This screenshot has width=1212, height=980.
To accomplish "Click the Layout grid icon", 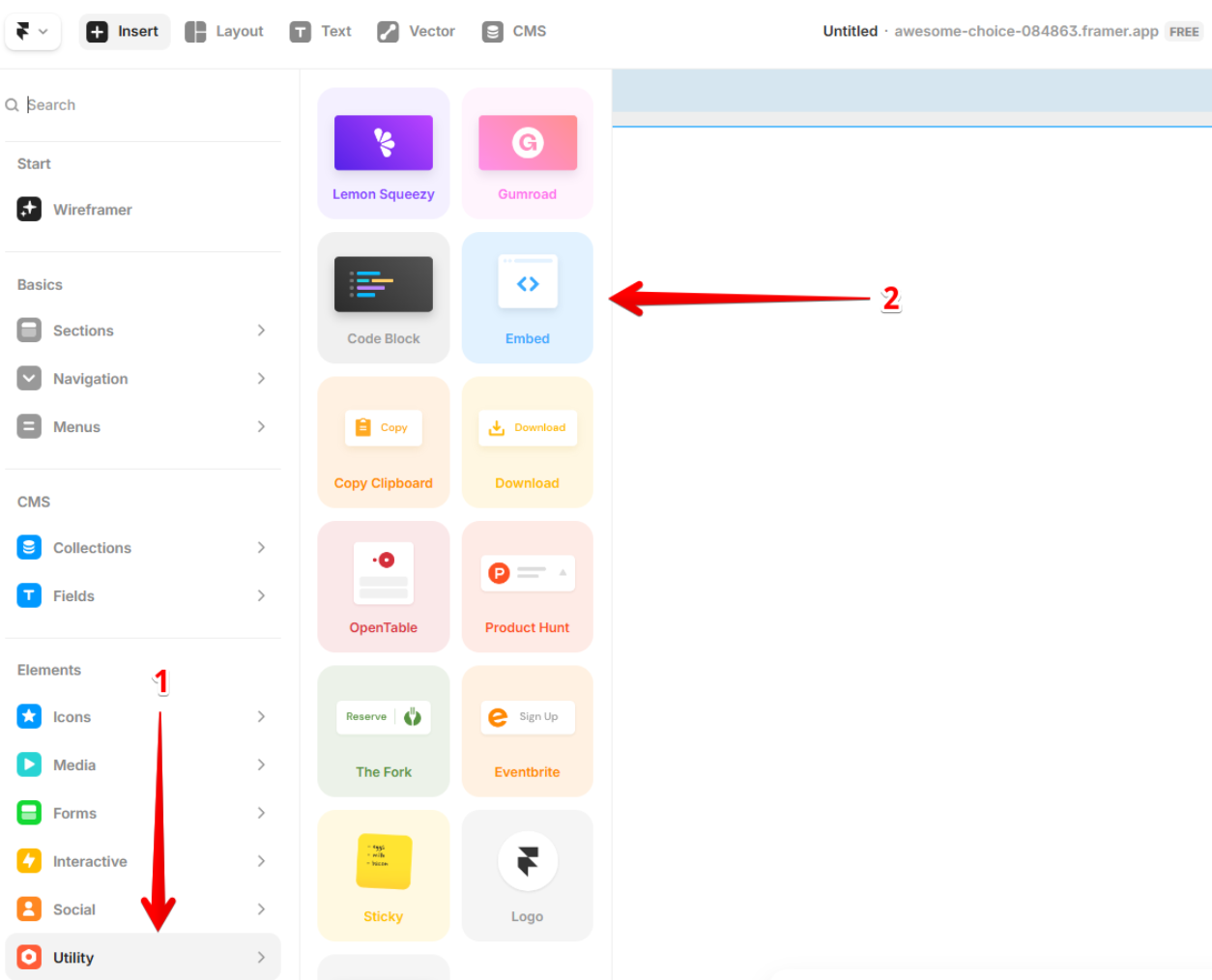I will (x=195, y=32).
